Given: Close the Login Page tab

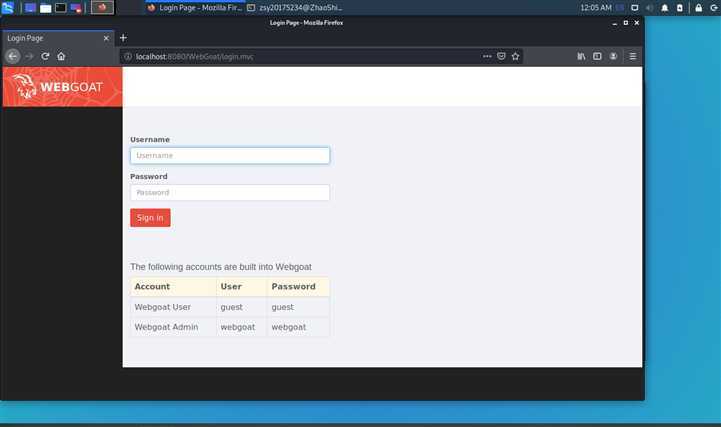Looking at the screenshot, I should pyautogui.click(x=106, y=38).
